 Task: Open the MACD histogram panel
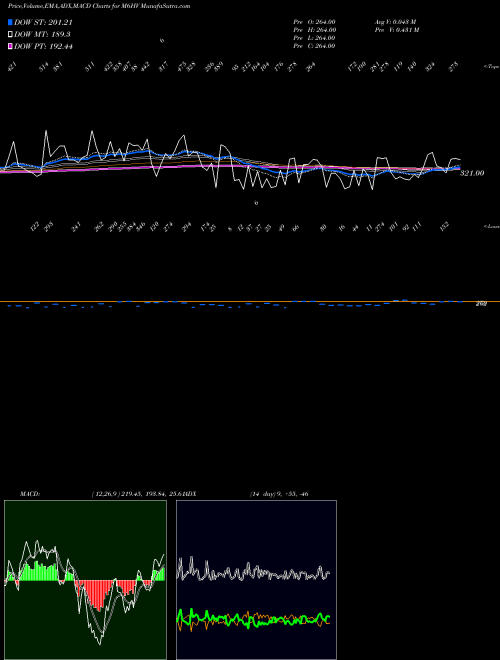85,580
